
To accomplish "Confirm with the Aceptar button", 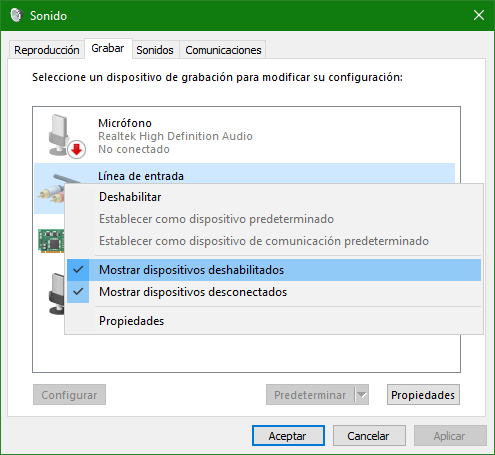I will click(x=288, y=436).
